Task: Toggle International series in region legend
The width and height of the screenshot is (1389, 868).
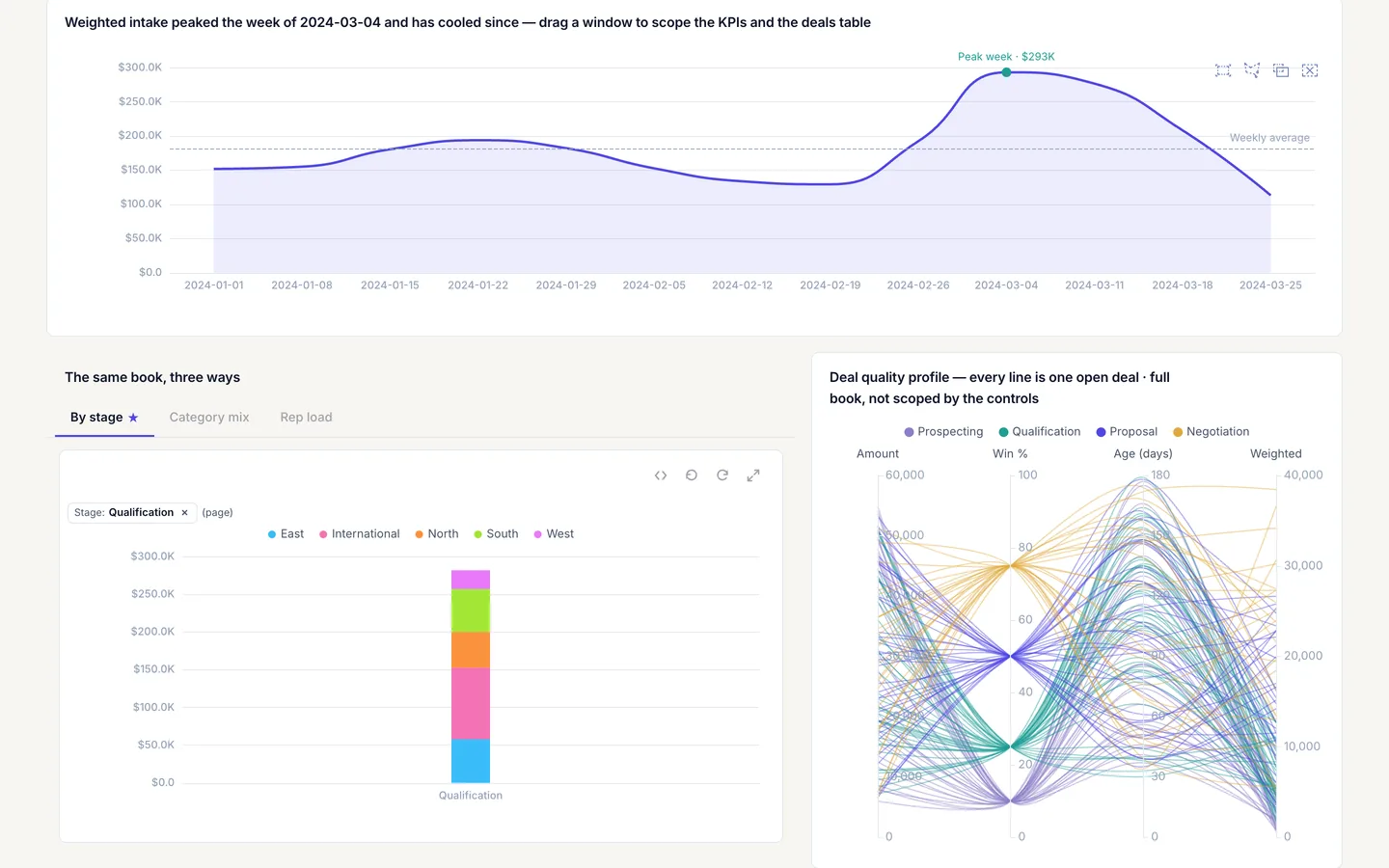Action: pyautogui.click(x=359, y=534)
